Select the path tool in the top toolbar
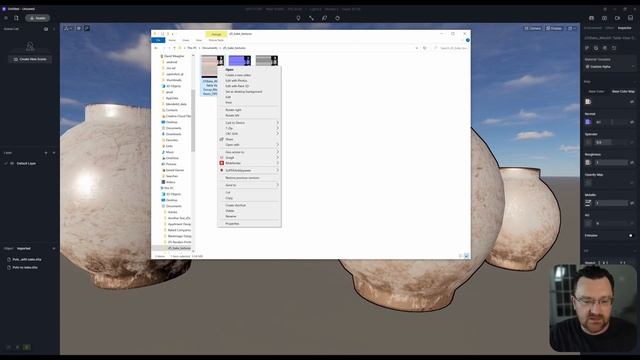 pyautogui.click(x=311, y=18)
